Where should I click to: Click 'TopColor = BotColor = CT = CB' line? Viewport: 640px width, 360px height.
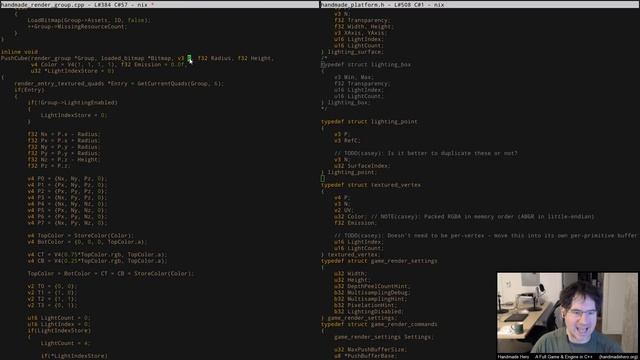tap(111, 273)
